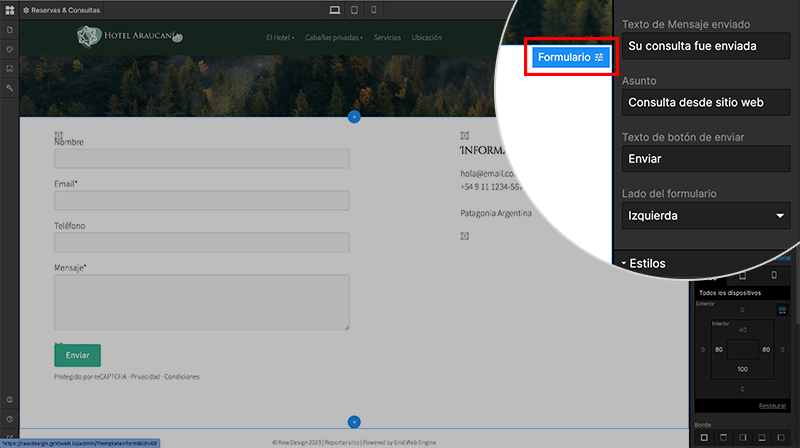This screenshot has width=800, height=448.
Task: Click into the Nombre field
Action: pos(202,159)
